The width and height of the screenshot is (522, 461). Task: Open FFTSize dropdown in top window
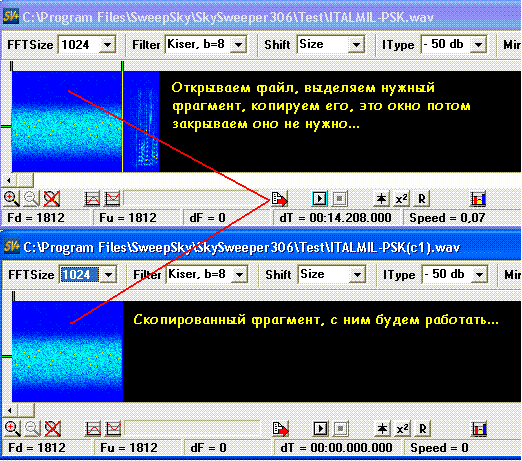click(x=108, y=45)
